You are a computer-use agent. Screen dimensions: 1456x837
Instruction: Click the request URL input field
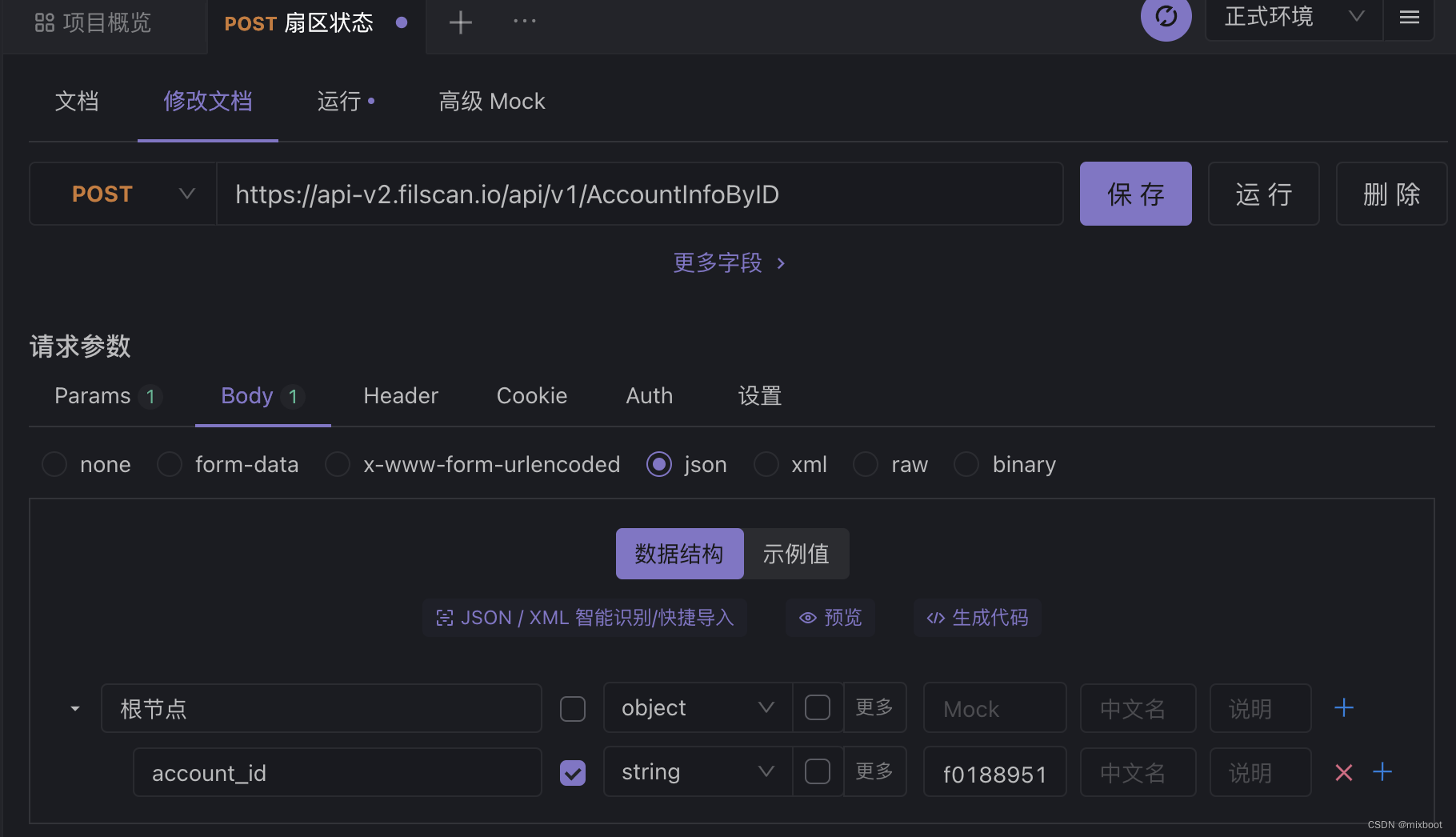click(640, 194)
